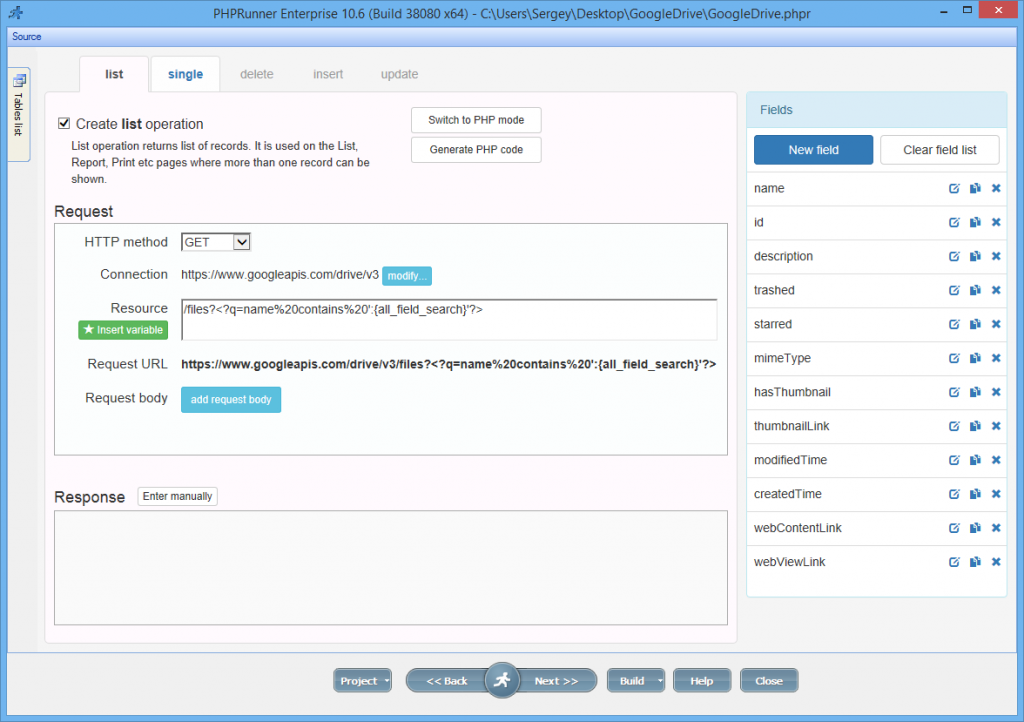Click the runner icon between Back and Next
The image size is (1024, 722).
(502, 680)
